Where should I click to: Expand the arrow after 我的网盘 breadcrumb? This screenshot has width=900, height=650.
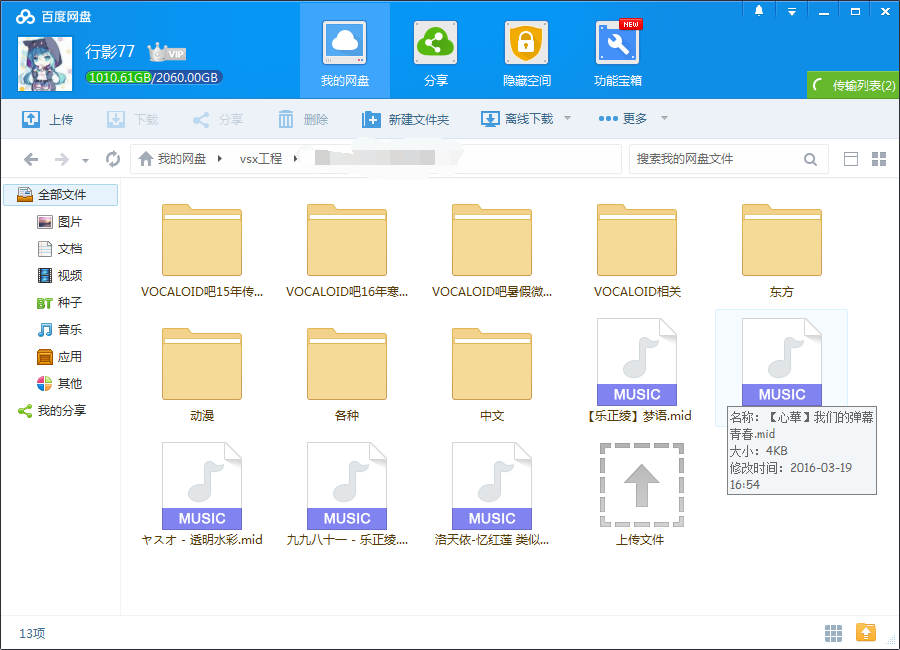(220, 158)
